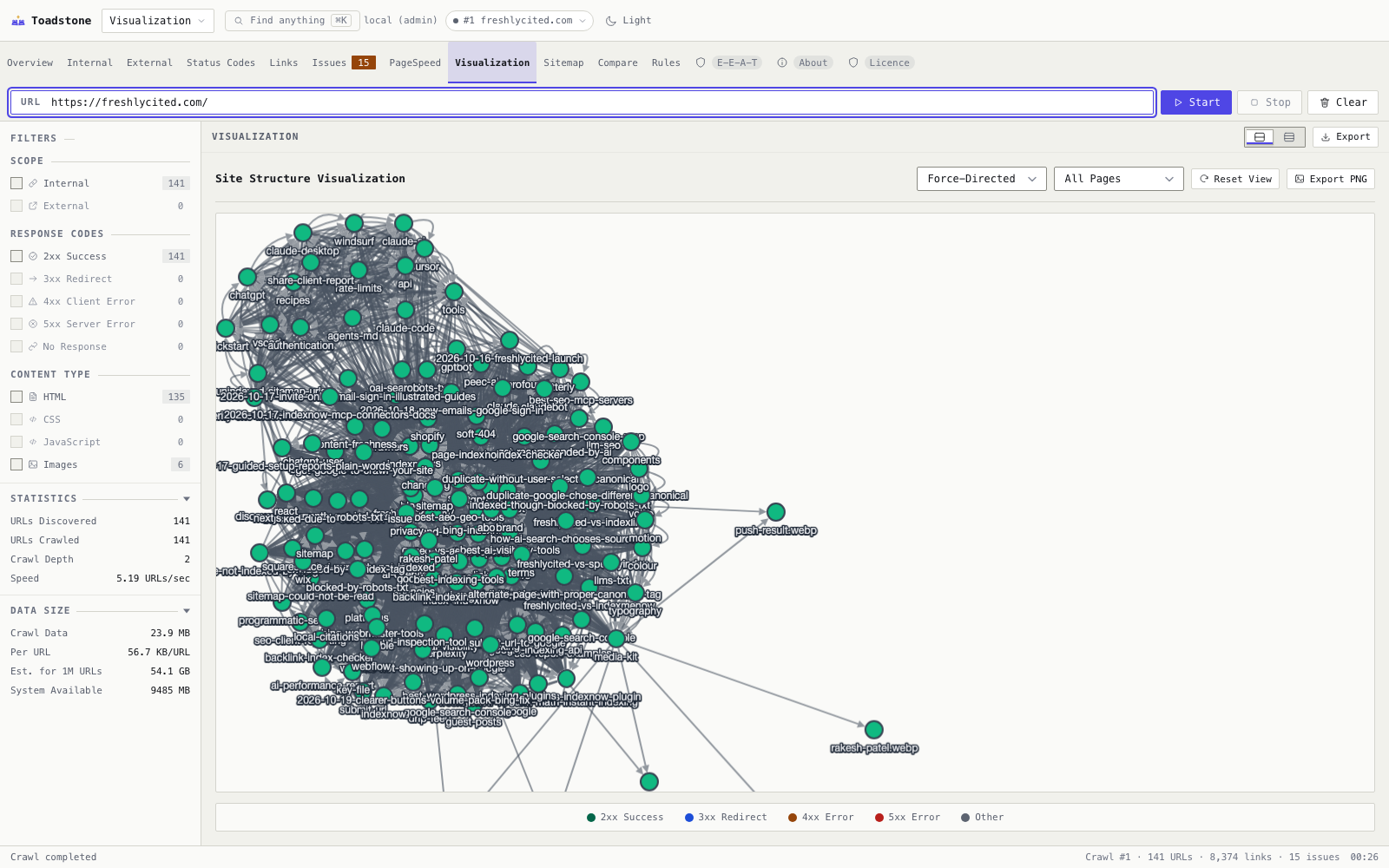Viewport: 1389px width, 868px height.
Task: Open the All Pages filter dropdown
Action: pyautogui.click(x=1119, y=179)
